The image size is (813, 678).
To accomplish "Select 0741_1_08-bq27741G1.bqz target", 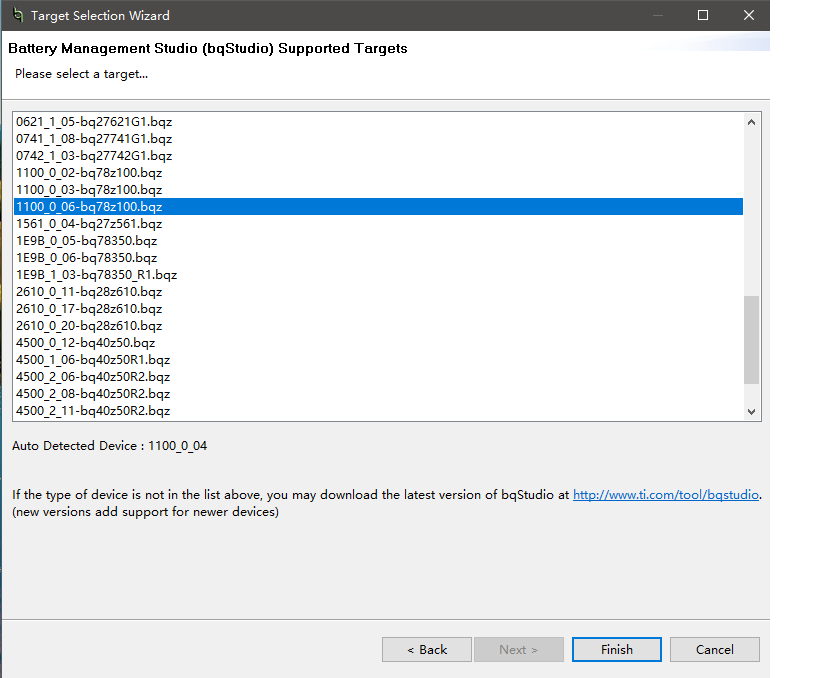I will tap(94, 138).
